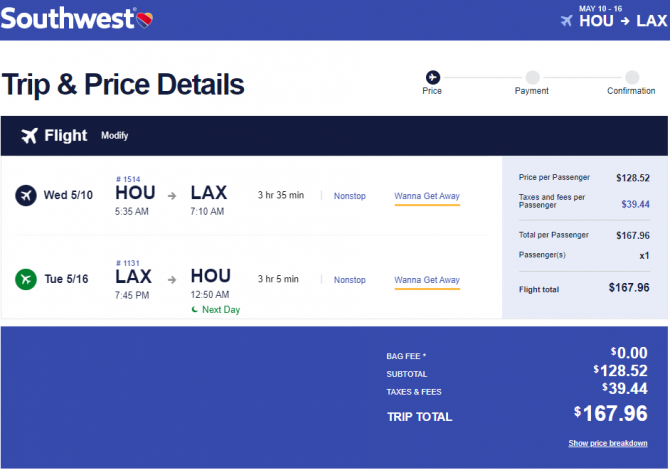The height and width of the screenshot is (470, 670).
Task: Click the Southwest wordmark to go home
Action: [x=68, y=19]
